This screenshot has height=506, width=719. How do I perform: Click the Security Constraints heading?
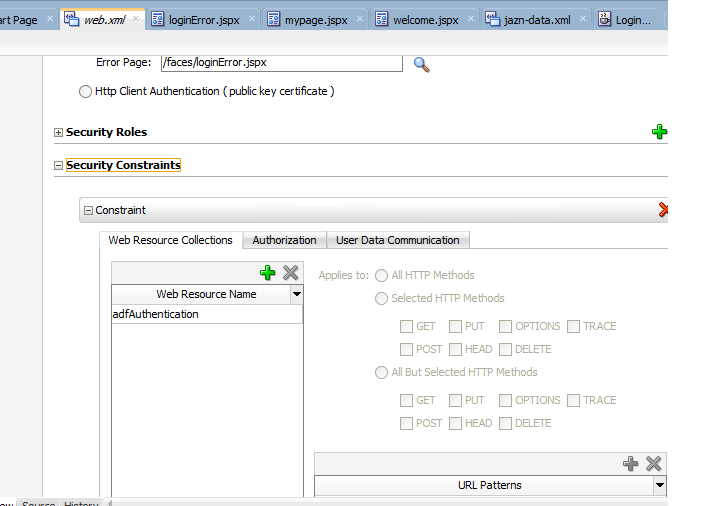coord(123,165)
